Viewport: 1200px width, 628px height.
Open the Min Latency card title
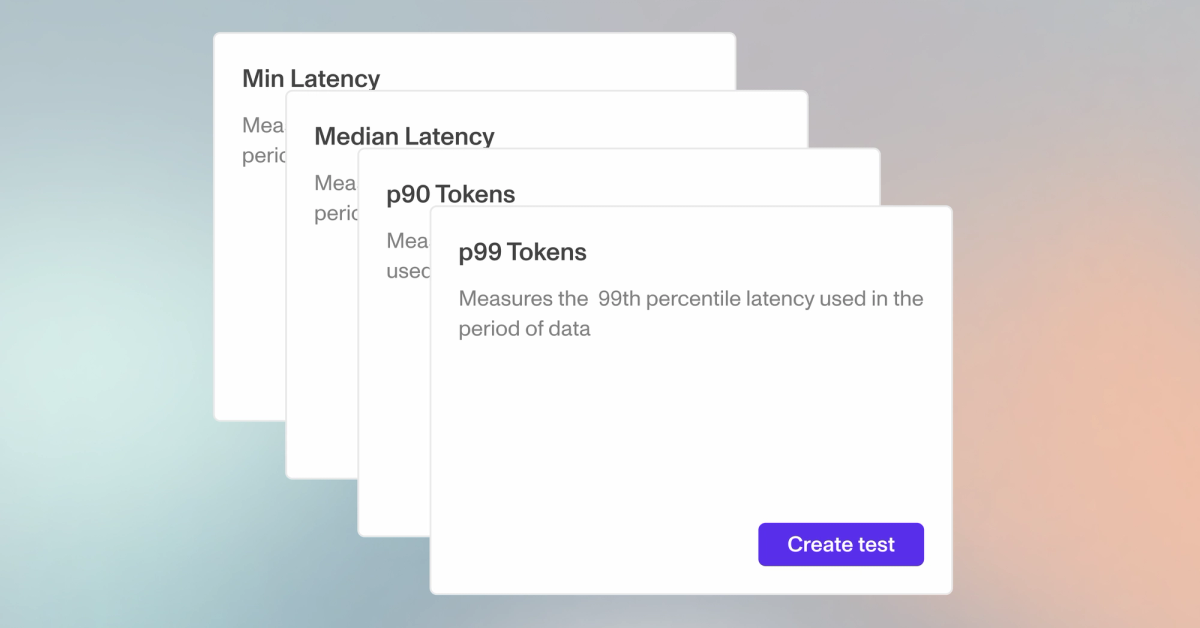[x=311, y=78]
